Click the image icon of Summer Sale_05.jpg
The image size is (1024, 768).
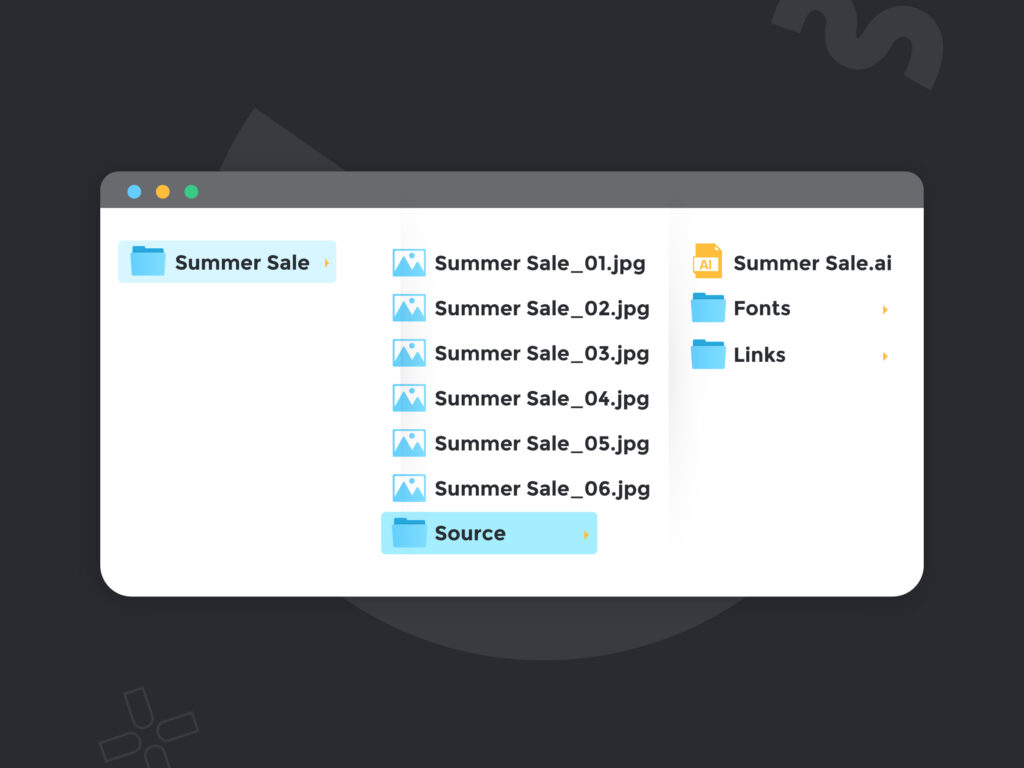[x=409, y=443]
